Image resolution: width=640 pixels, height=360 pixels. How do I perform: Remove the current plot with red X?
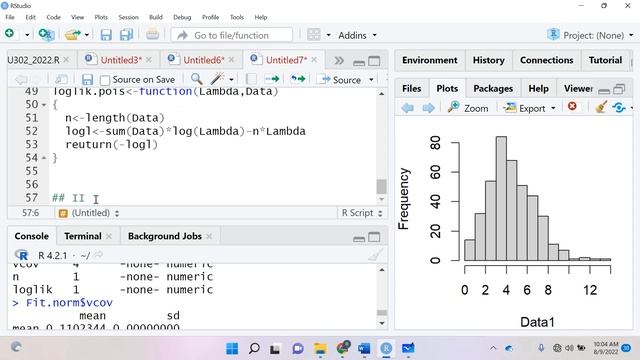click(x=572, y=106)
